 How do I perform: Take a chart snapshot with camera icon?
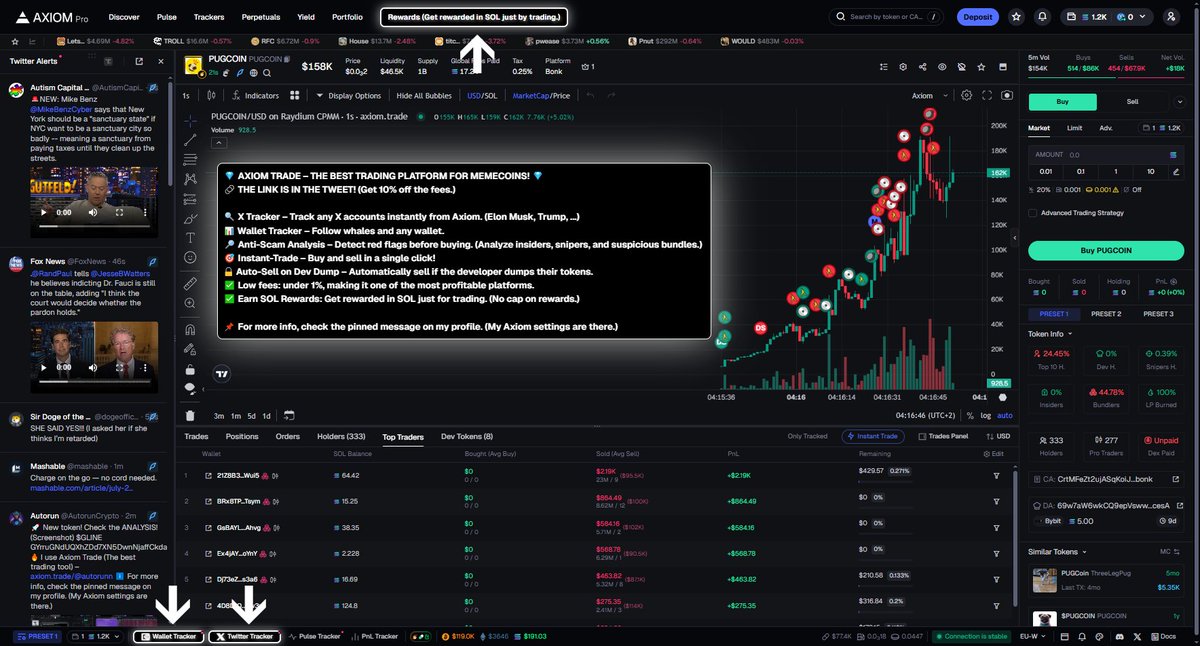(1007, 95)
